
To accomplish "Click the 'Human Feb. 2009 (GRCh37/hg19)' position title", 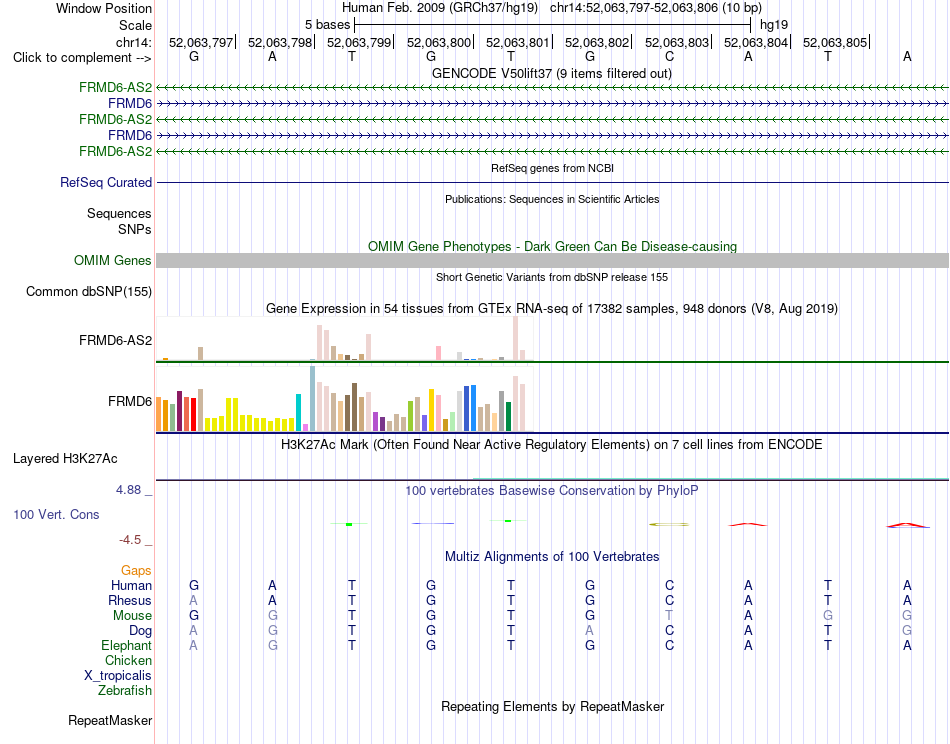I will point(439,8).
